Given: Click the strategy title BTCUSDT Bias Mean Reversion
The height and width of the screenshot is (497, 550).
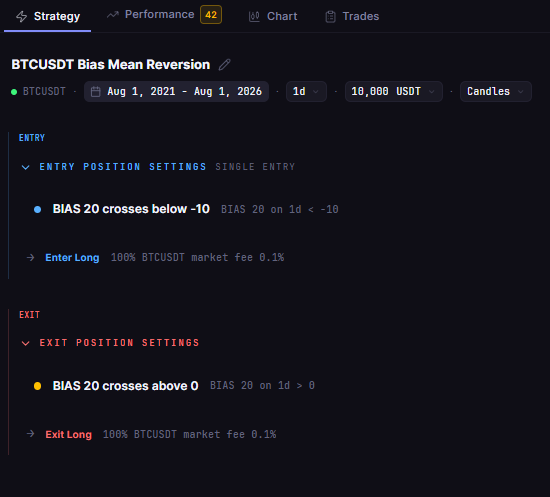Looking at the screenshot, I should 110,65.
